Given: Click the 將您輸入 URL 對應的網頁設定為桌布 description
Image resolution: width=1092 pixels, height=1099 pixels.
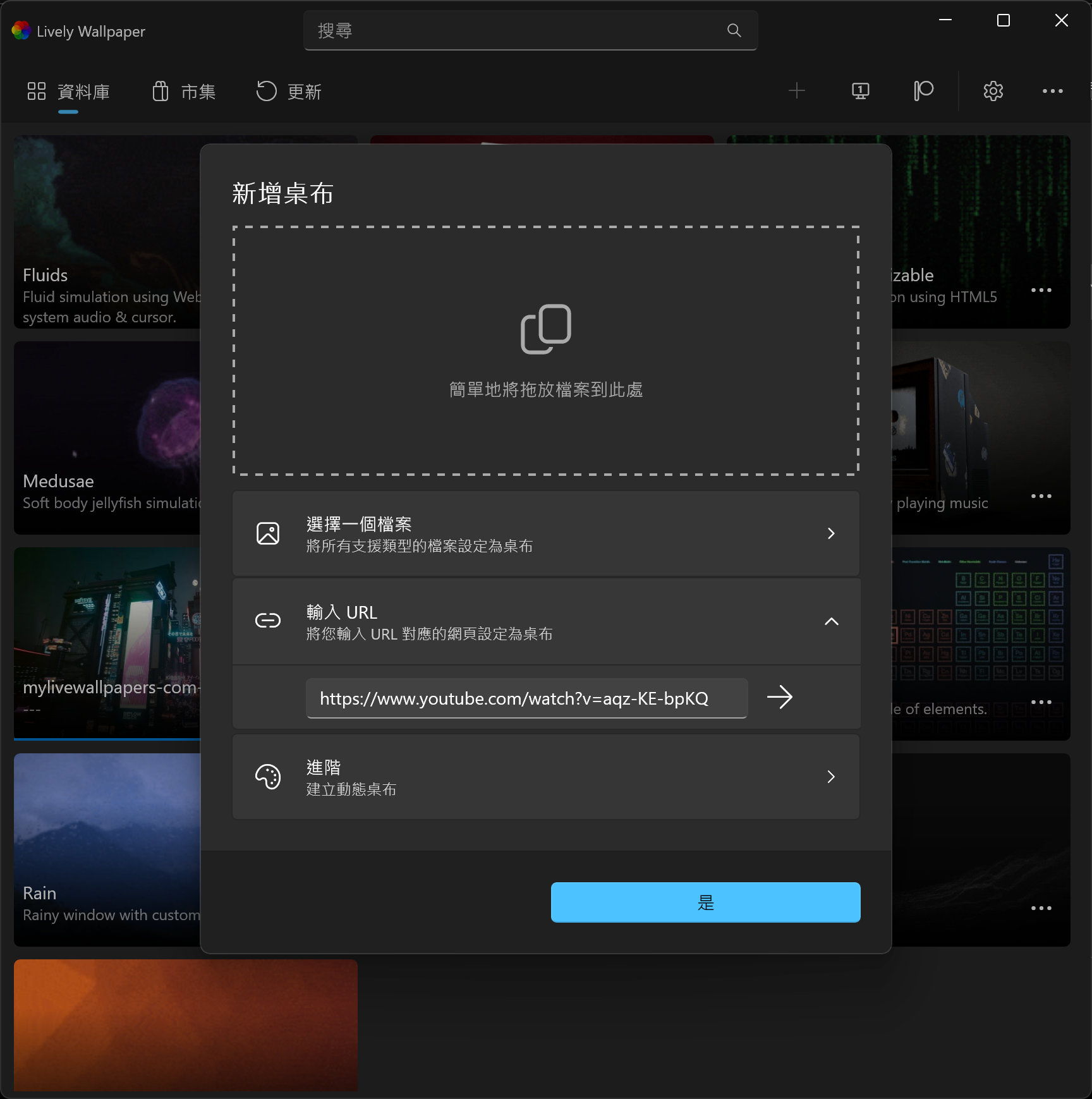Looking at the screenshot, I should [x=429, y=634].
